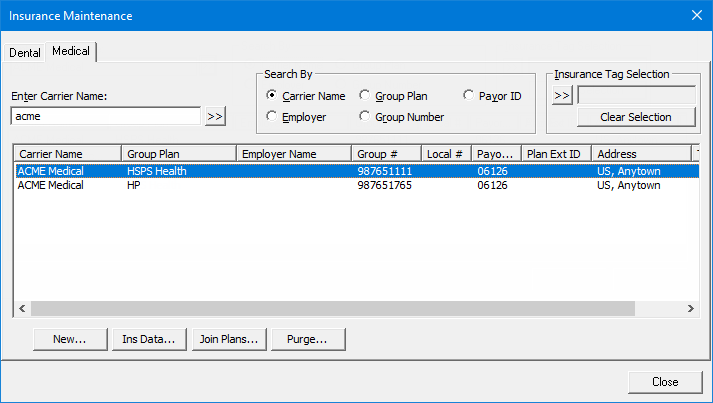
Task: Open Insurance Tag Selection arrow button
Action: (562, 96)
